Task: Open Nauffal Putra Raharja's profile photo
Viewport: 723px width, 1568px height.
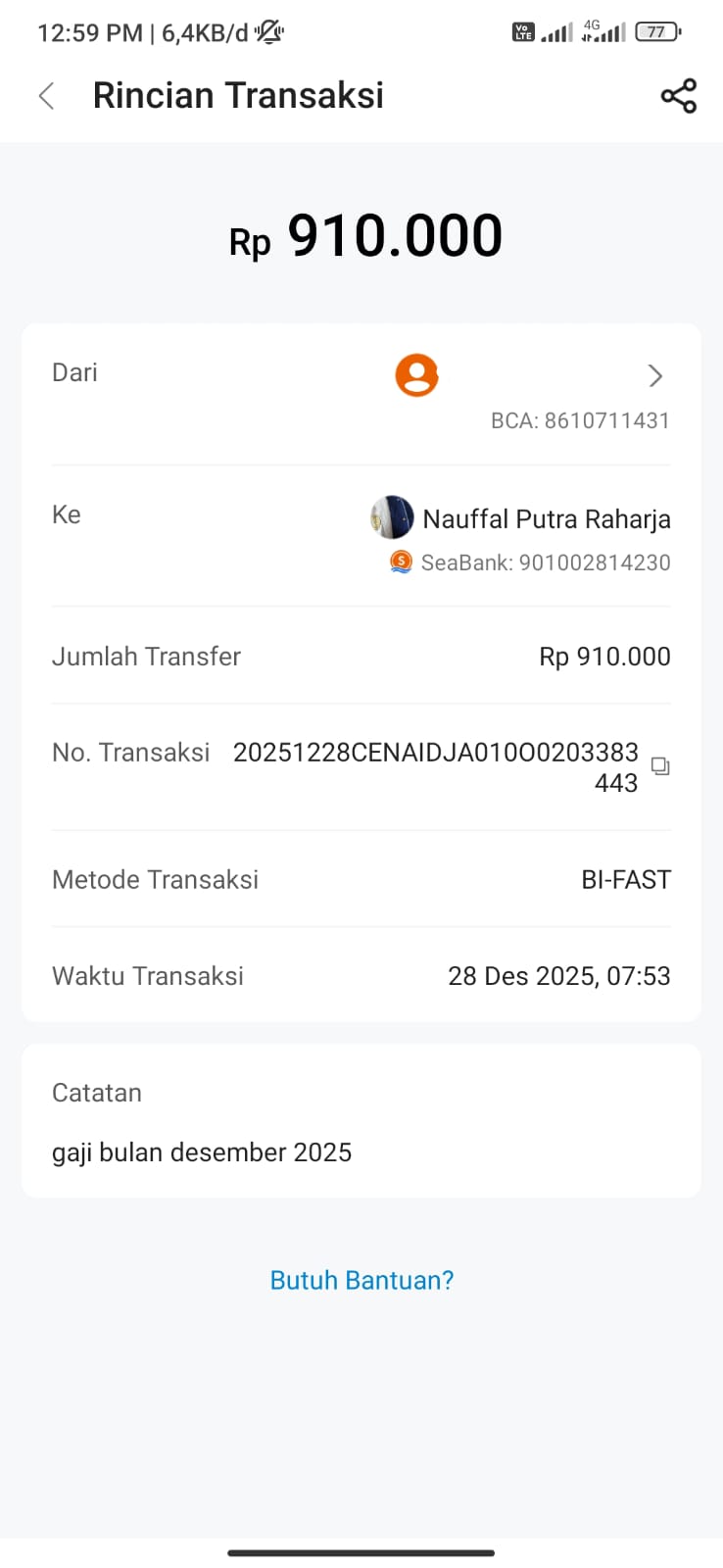Action: click(392, 517)
